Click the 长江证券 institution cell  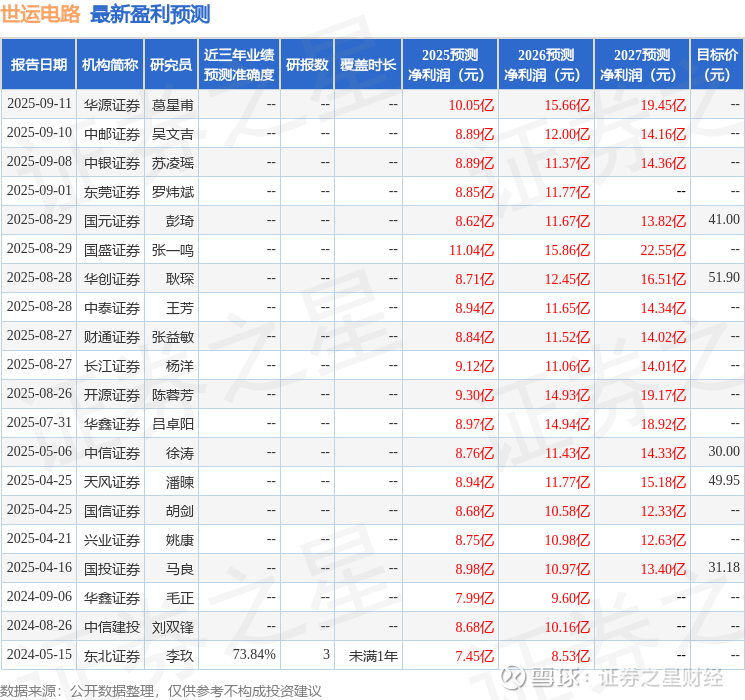[x=112, y=366]
